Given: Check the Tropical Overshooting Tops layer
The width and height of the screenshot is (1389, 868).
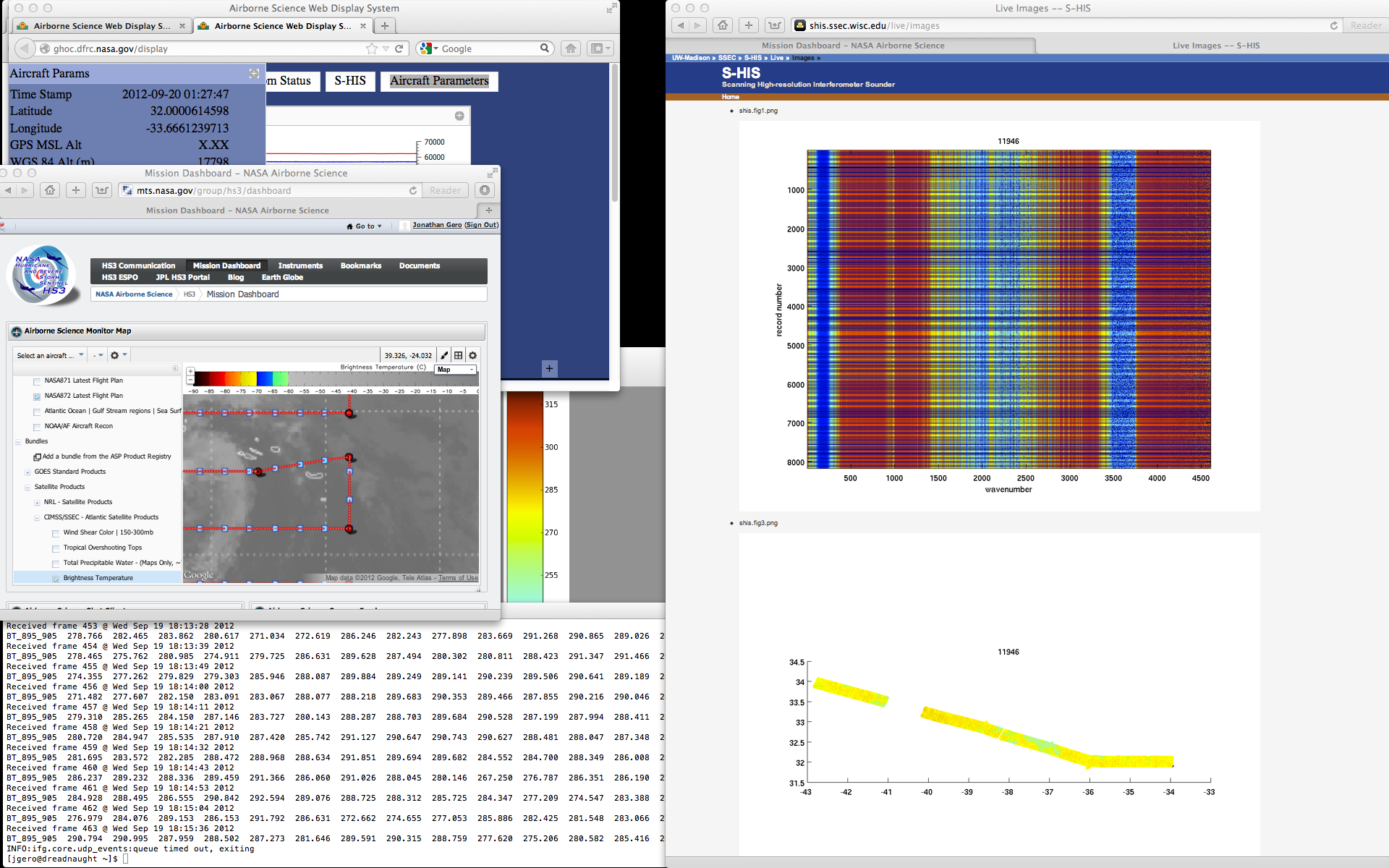Looking at the screenshot, I should pos(56,548).
